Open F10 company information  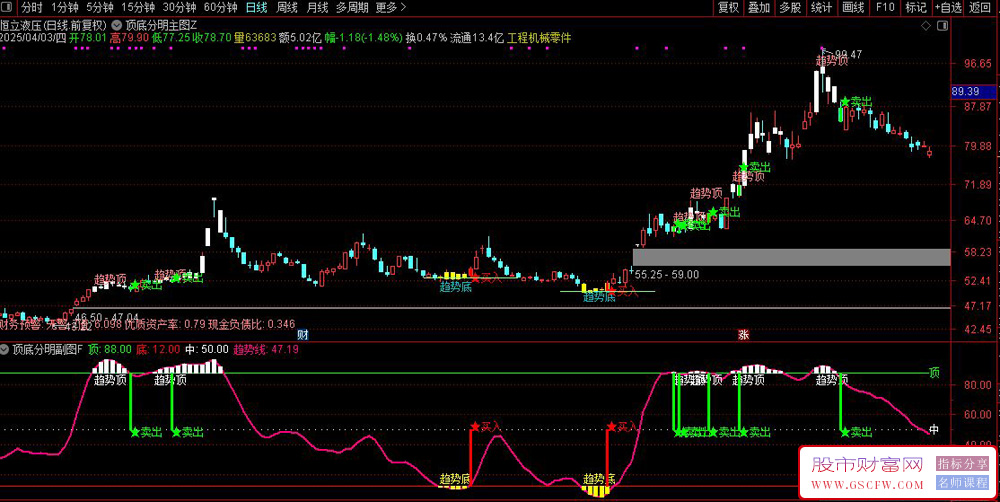885,8
